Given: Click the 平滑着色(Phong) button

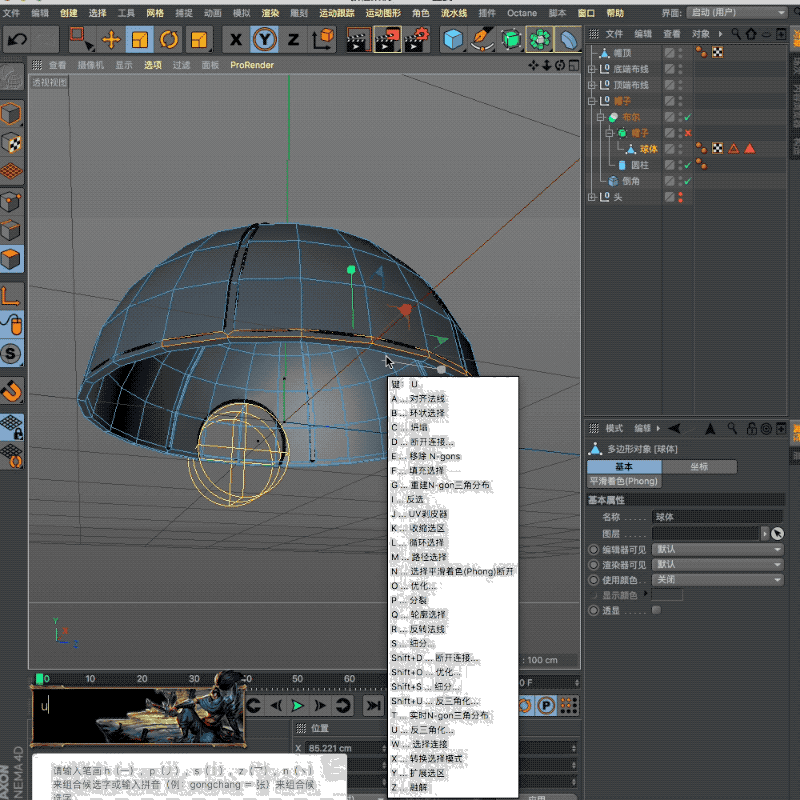Looking at the screenshot, I should click(623, 481).
